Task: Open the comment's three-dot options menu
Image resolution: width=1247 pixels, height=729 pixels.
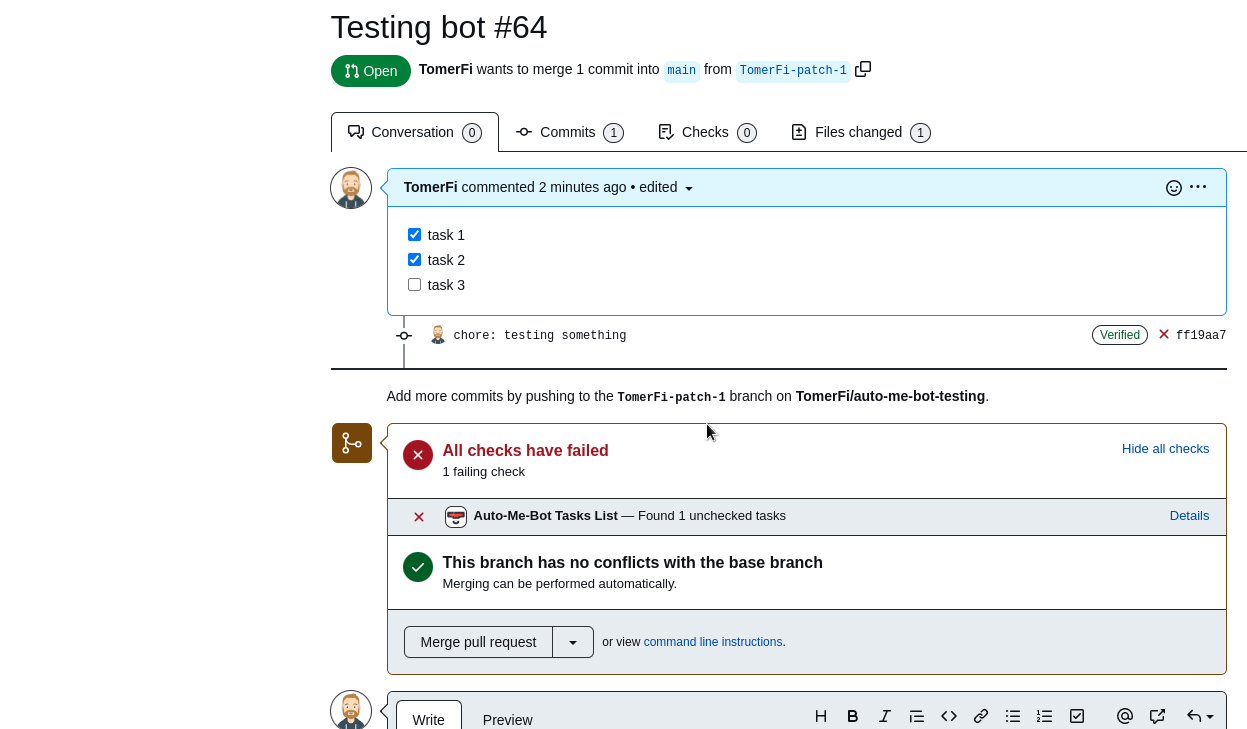Action: (x=1198, y=187)
